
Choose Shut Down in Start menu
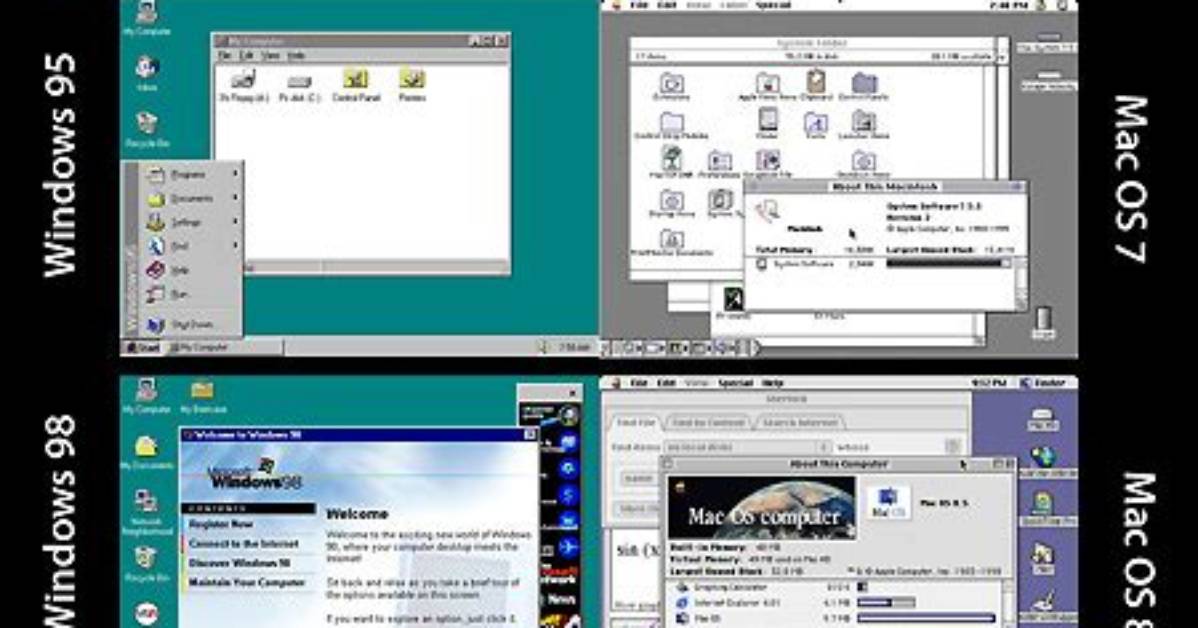click(192, 325)
